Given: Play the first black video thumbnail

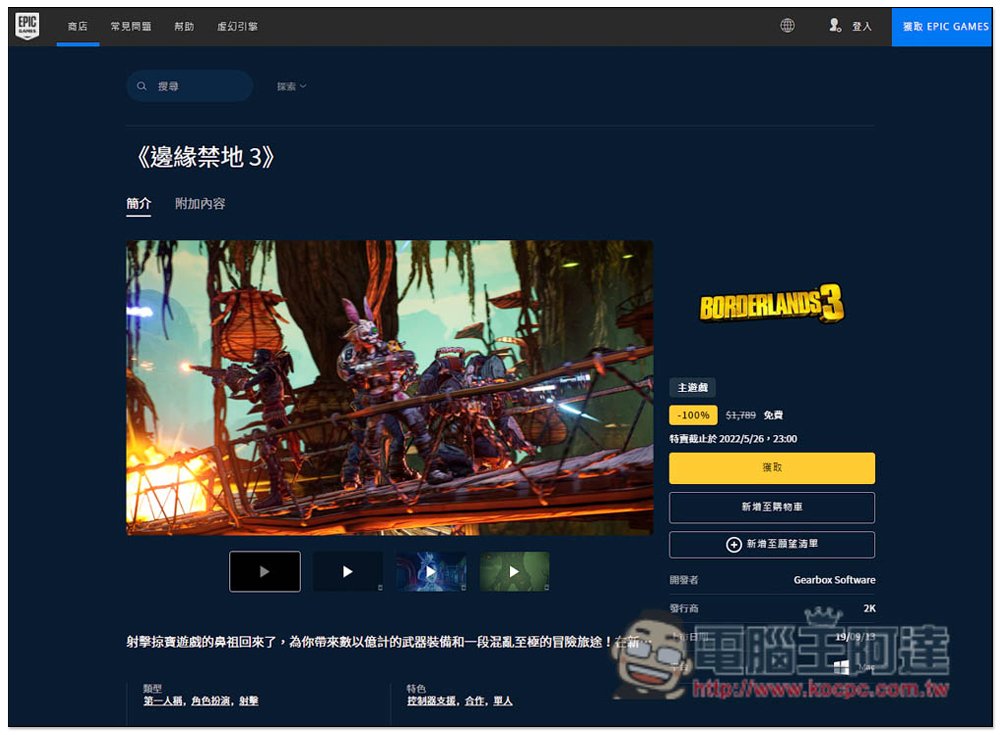Looking at the screenshot, I should click(x=265, y=572).
